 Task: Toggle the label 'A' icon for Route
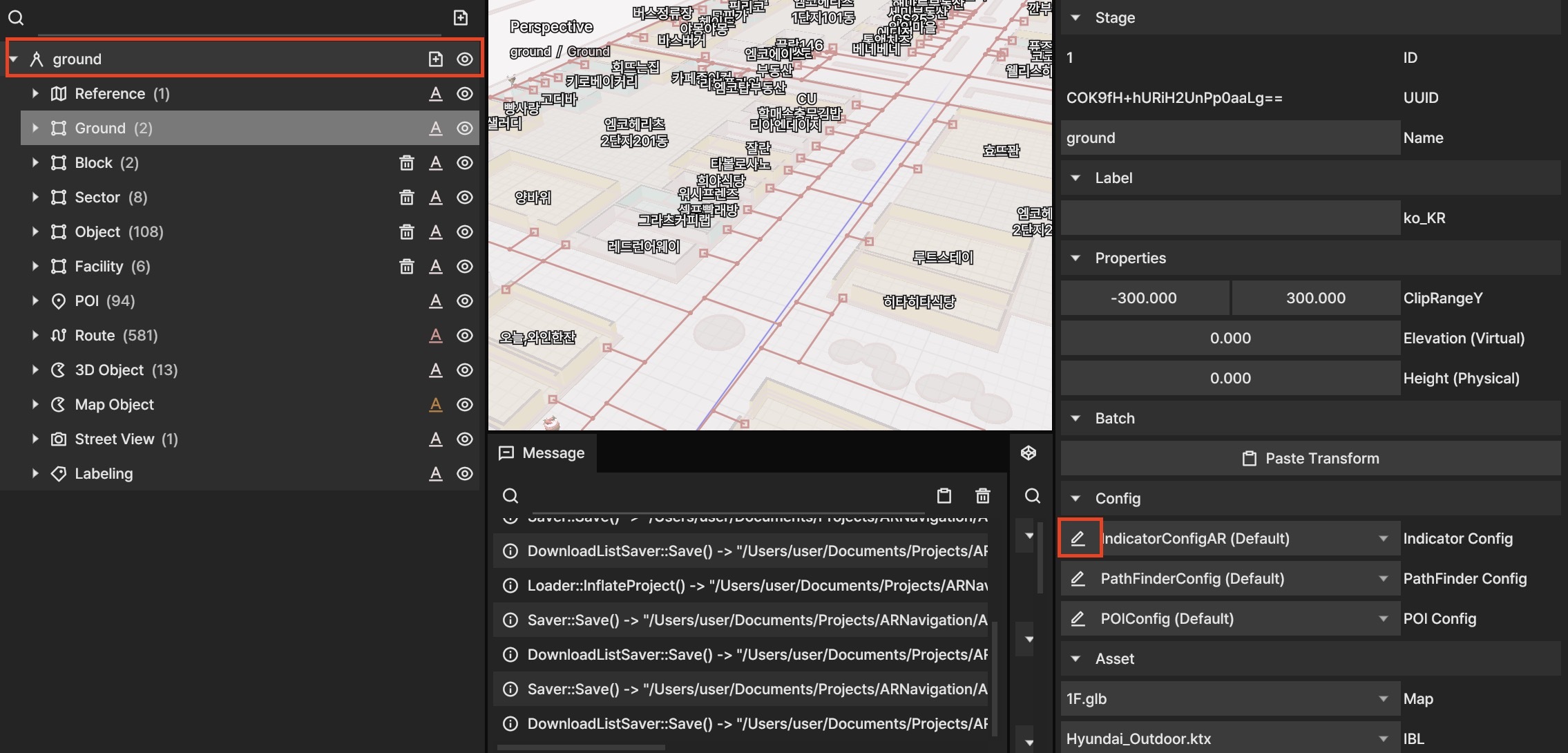pos(435,336)
